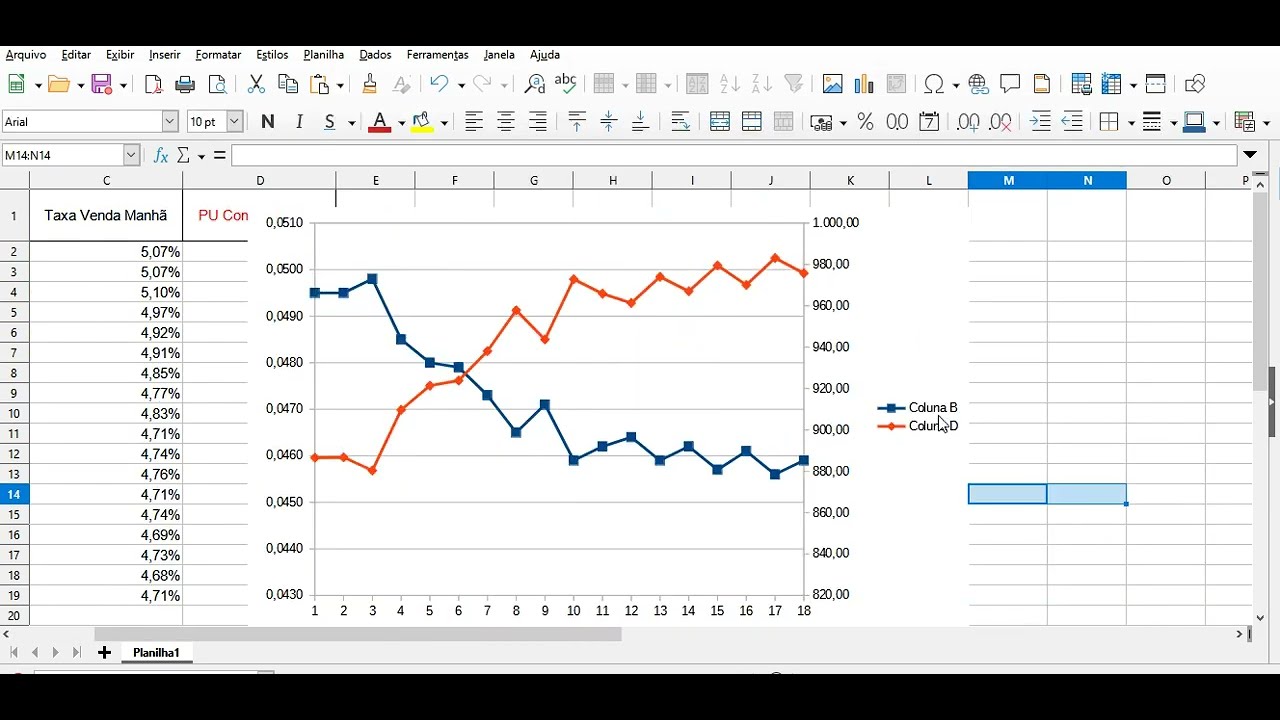Delete a decimal place
This screenshot has height=720, width=1280.
pos(1000,122)
